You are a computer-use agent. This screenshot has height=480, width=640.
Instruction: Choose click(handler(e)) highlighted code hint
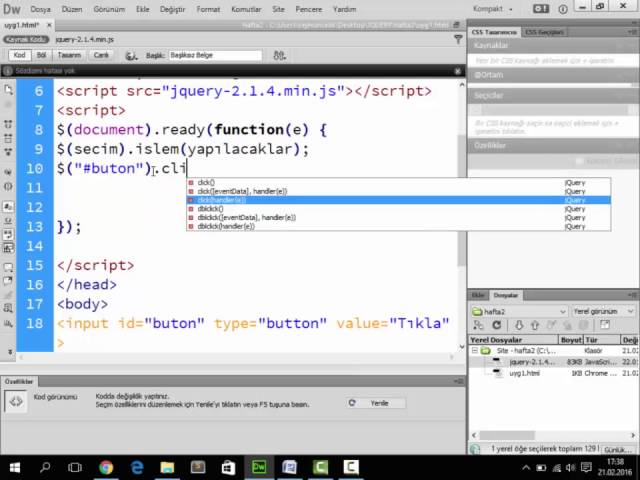398,200
